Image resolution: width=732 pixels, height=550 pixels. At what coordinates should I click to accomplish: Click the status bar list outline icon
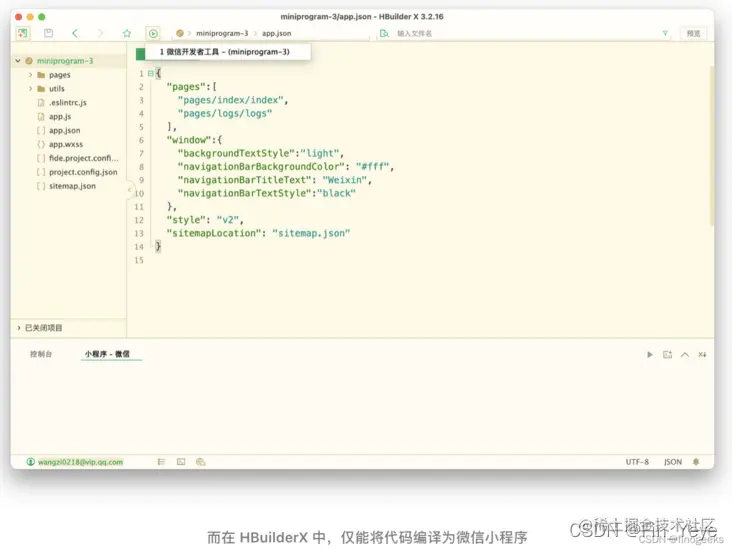162,462
